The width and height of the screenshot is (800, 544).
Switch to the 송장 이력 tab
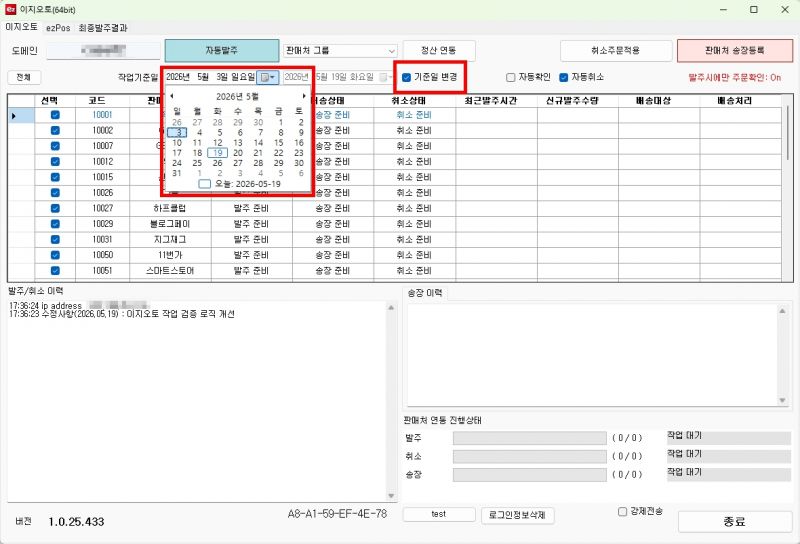point(424,293)
